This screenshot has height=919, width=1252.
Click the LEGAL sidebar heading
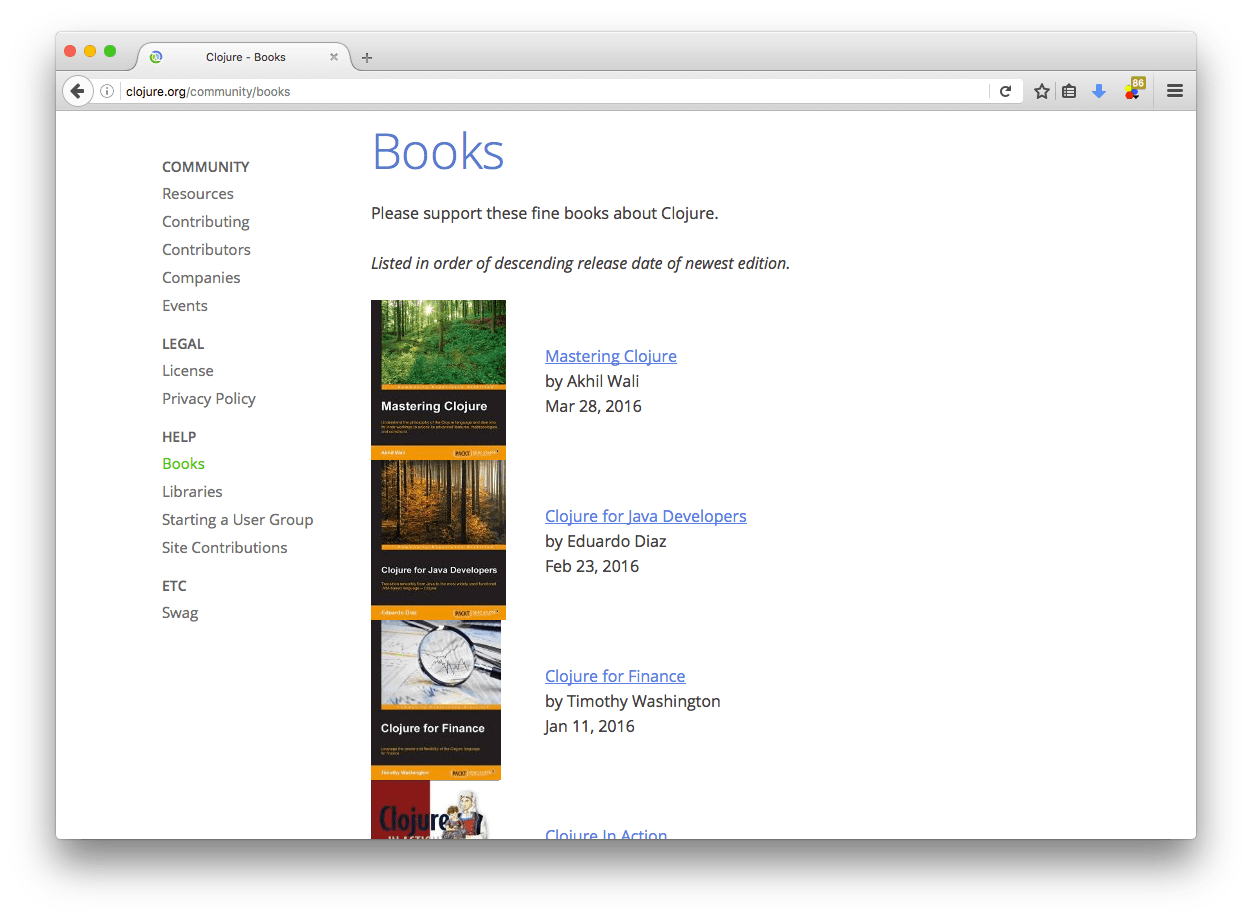[x=183, y=344]
